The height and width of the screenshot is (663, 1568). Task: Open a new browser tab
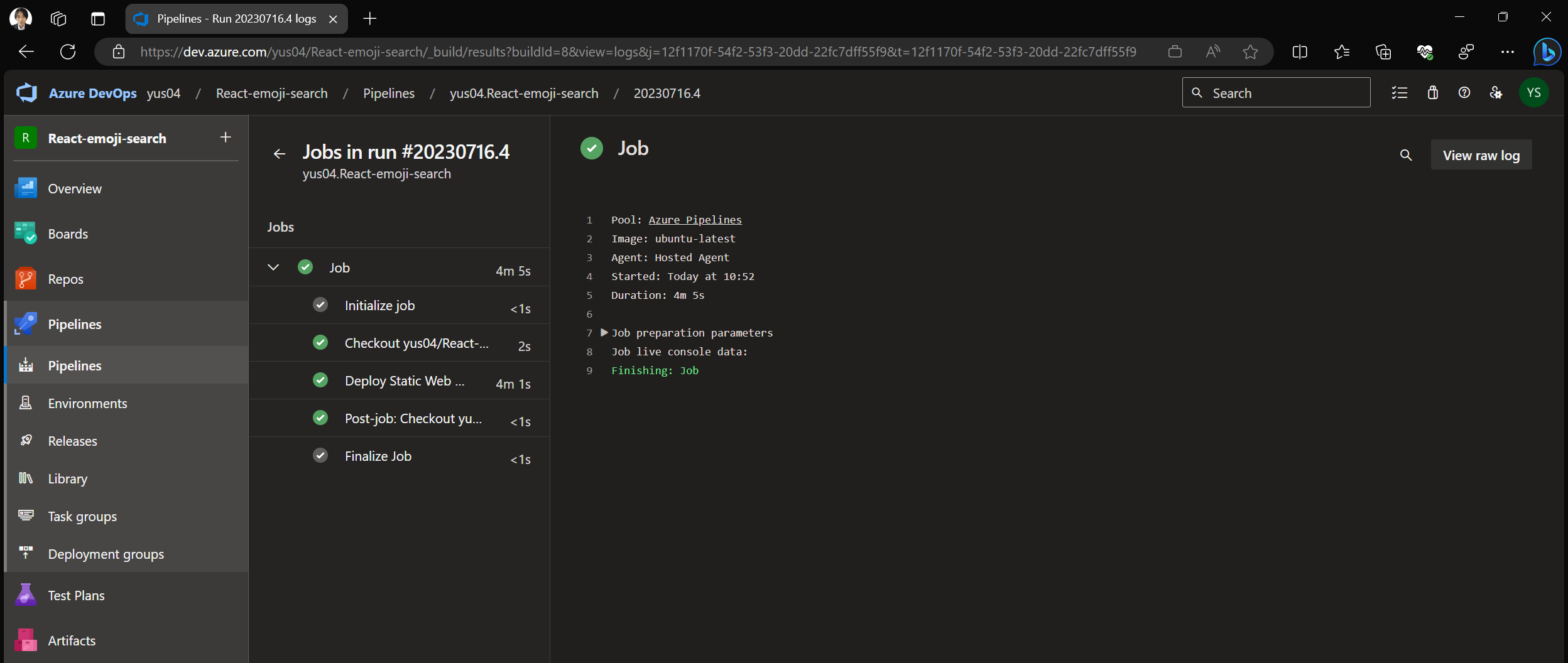click(x=370, y=19)
